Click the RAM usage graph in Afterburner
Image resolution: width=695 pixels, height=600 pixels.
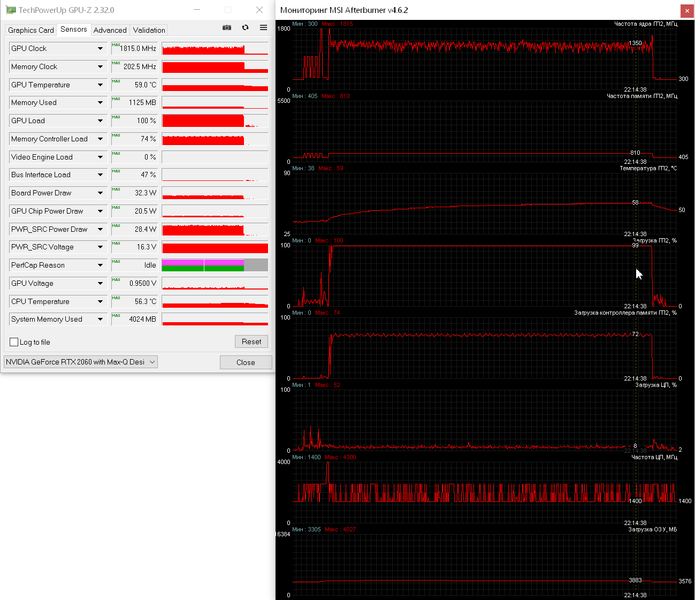(x=485, y=564)
